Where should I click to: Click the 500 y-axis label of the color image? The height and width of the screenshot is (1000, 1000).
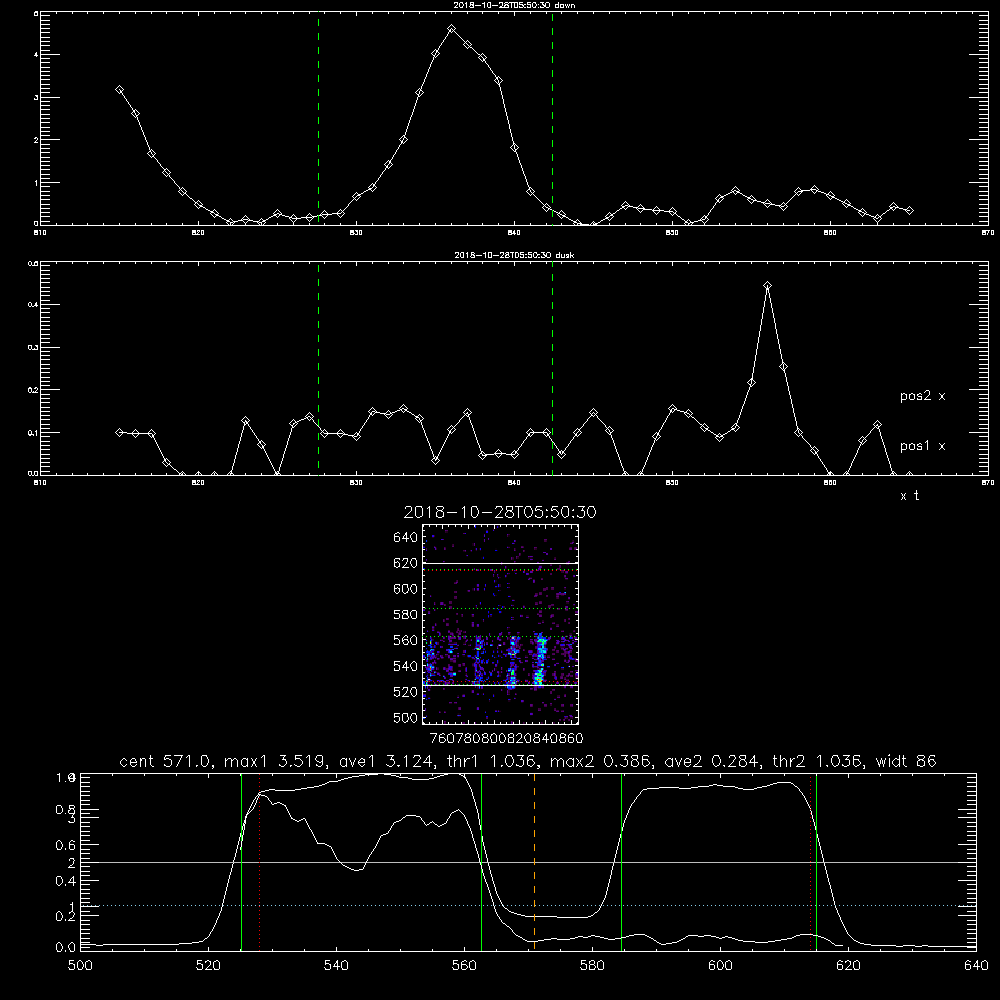coord(406,717)
